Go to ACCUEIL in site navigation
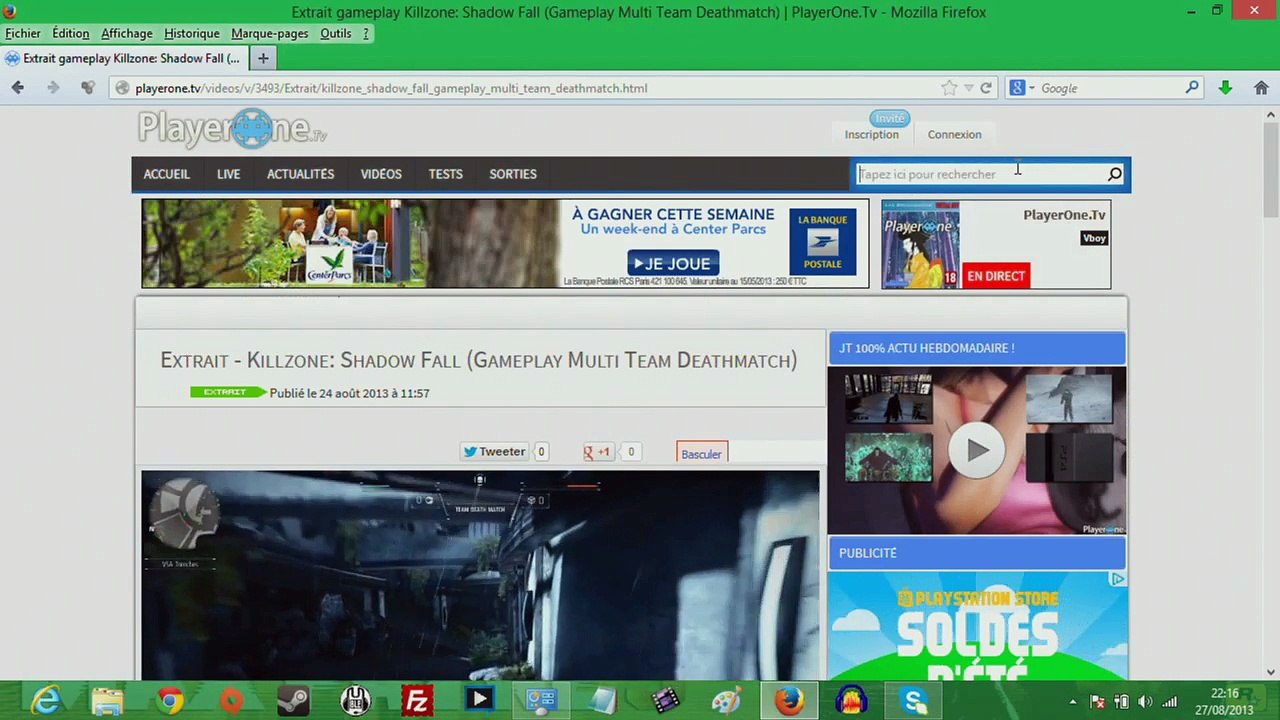 [166, 174]
